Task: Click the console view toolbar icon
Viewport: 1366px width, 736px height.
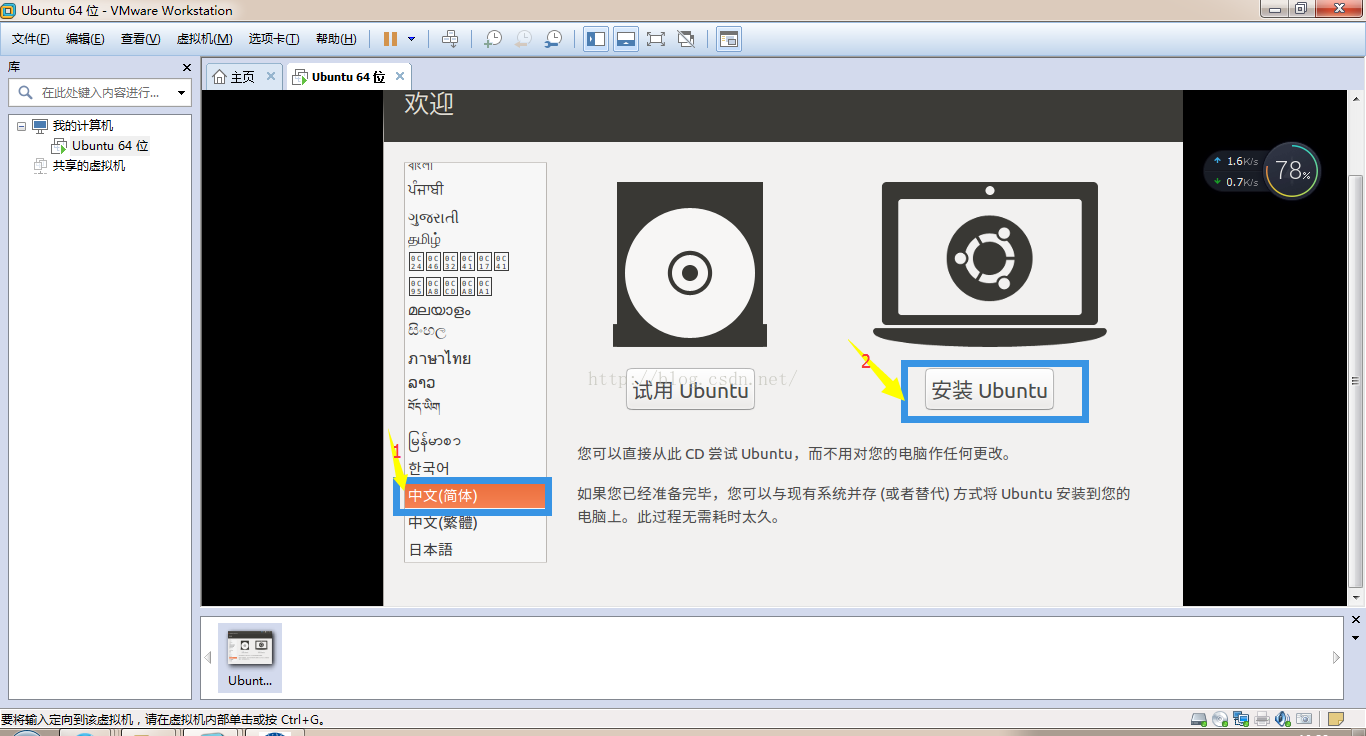Action: [729, 39]
